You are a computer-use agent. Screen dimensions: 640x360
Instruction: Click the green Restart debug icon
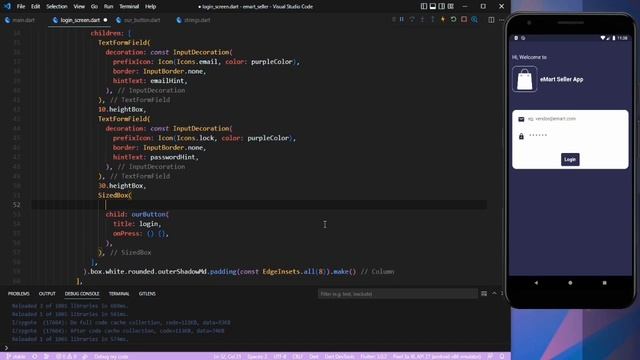453,20
